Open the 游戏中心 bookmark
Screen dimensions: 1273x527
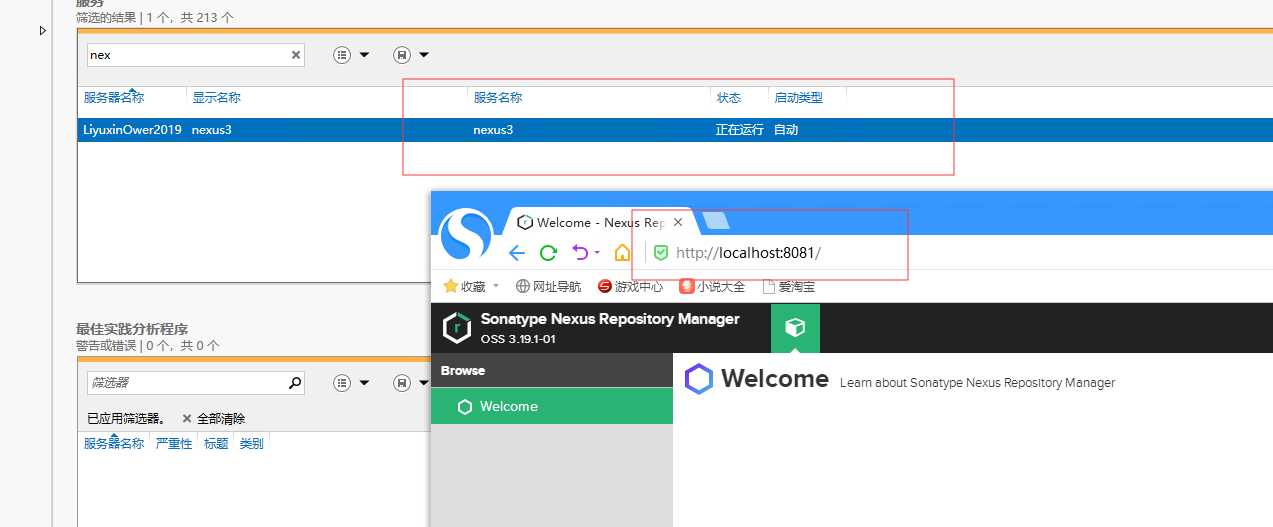point(630,286)
